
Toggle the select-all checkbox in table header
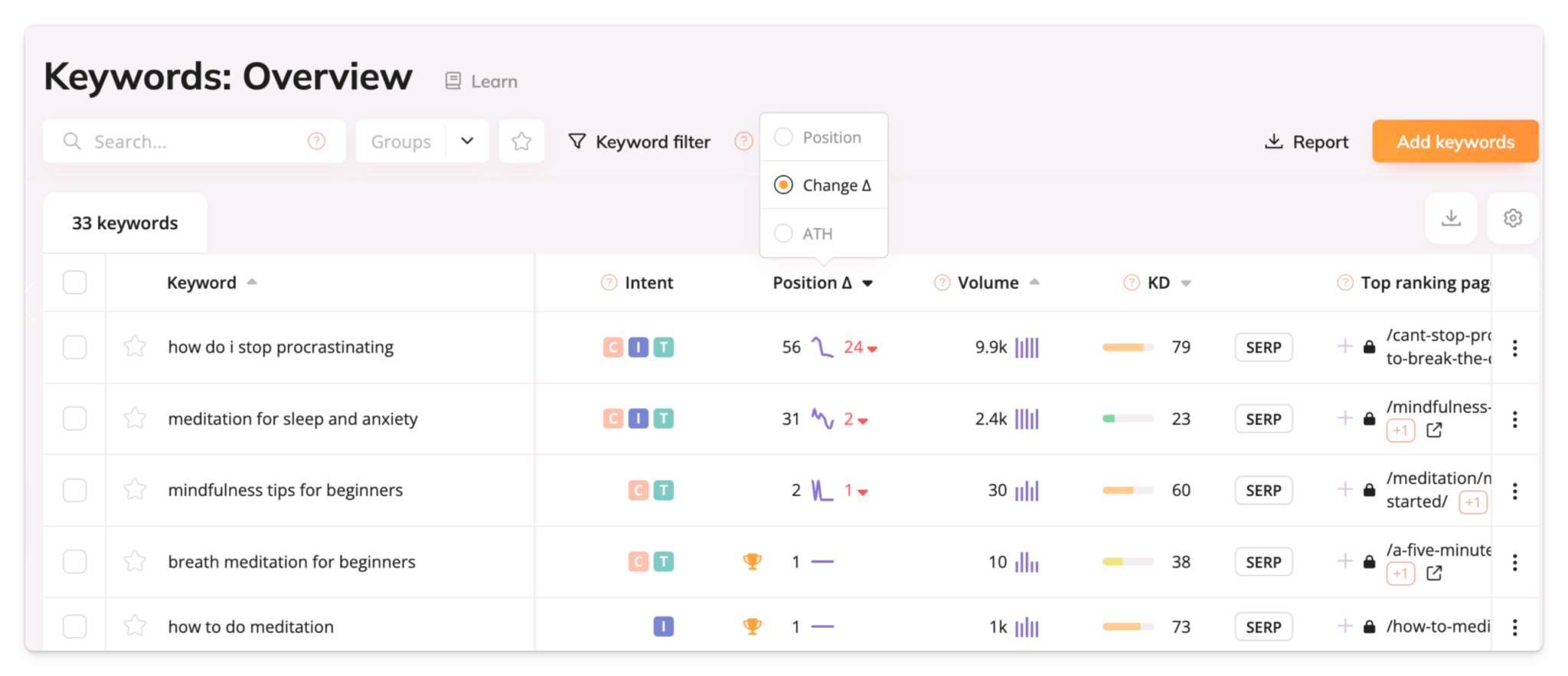coord(74,282)
